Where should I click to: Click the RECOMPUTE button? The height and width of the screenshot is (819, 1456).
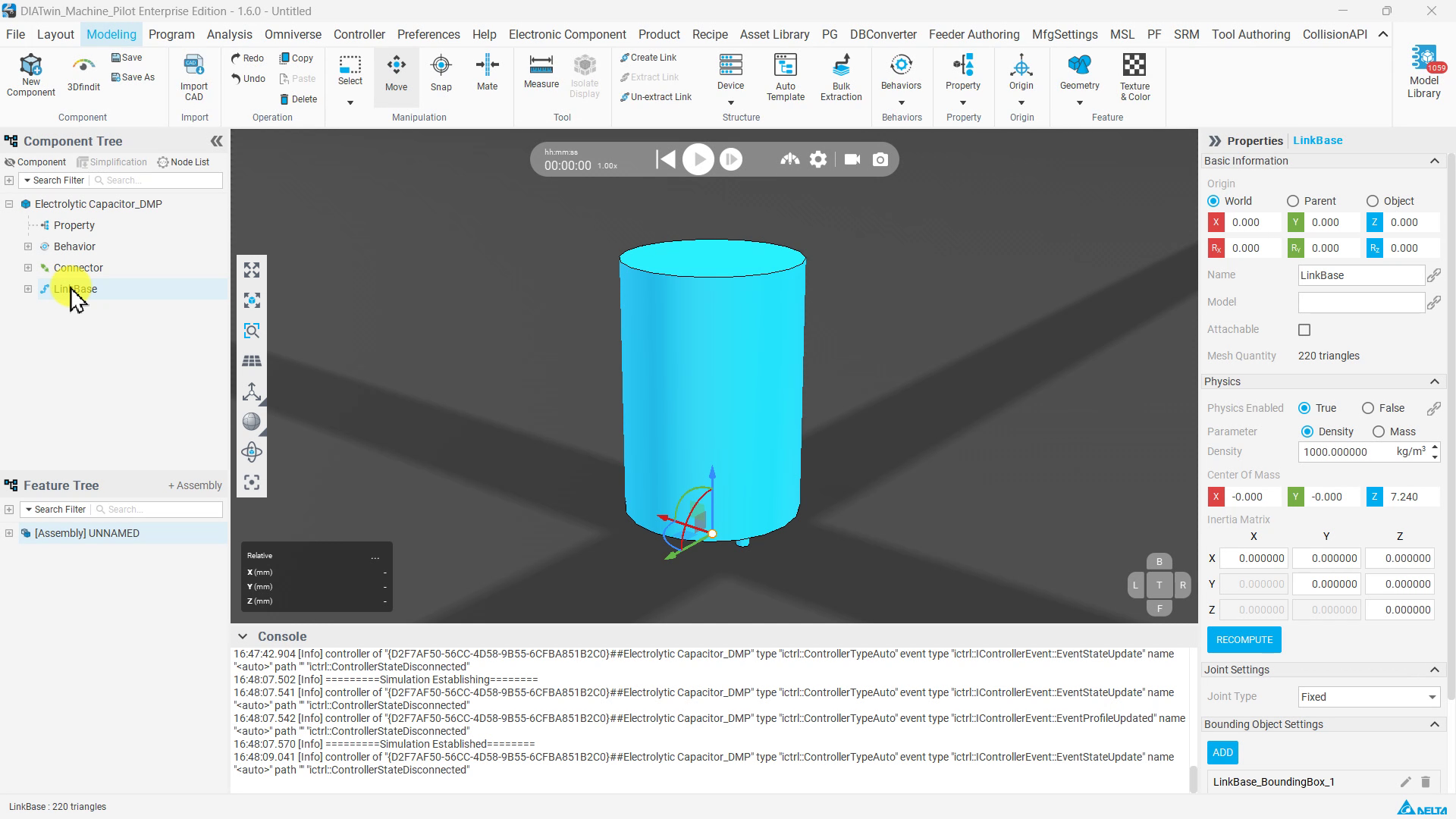(1244, 640)
